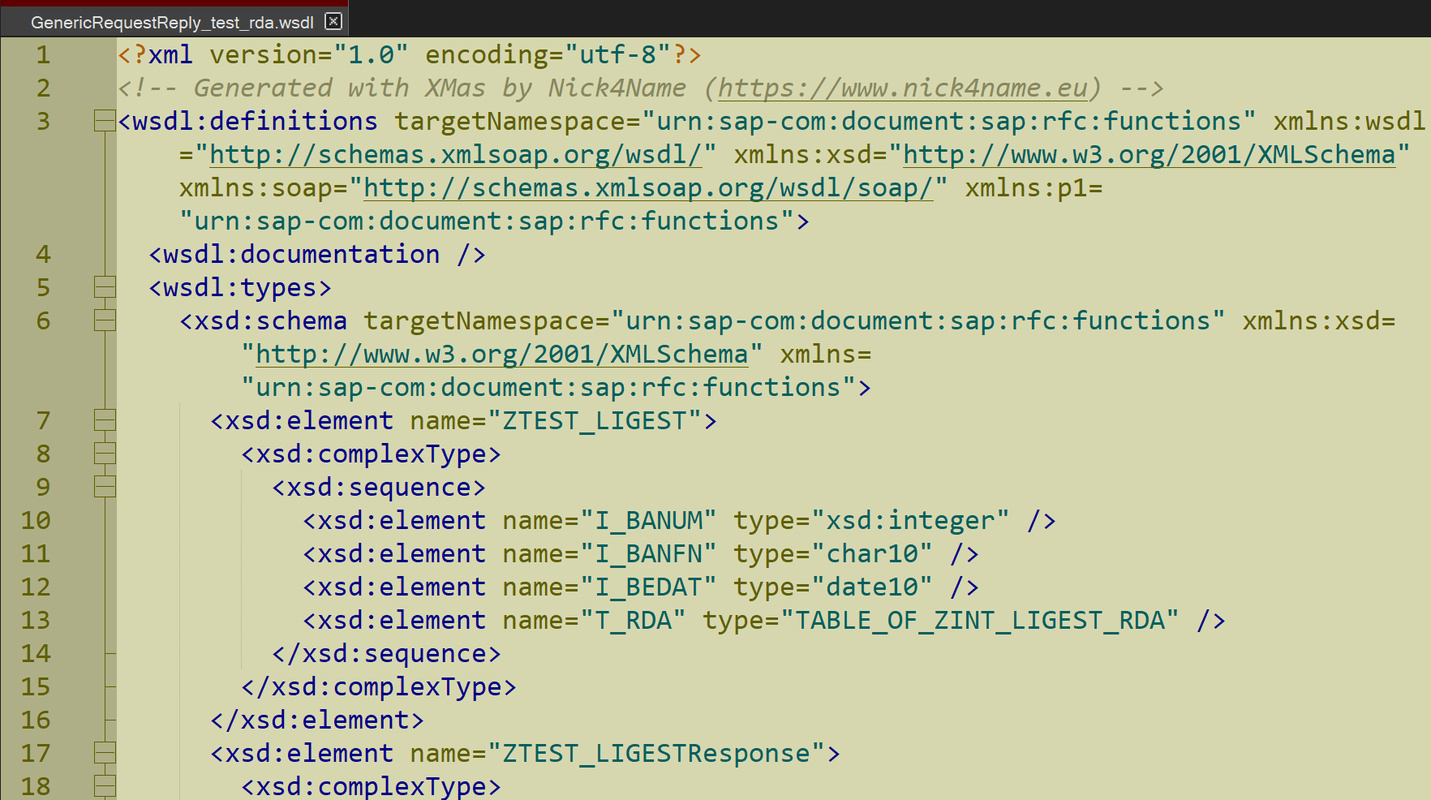Click the "ZTEST_LIGEST" name on line 7
The height and width of the screenshot is (800, 1431).
(x=595, y=420)
